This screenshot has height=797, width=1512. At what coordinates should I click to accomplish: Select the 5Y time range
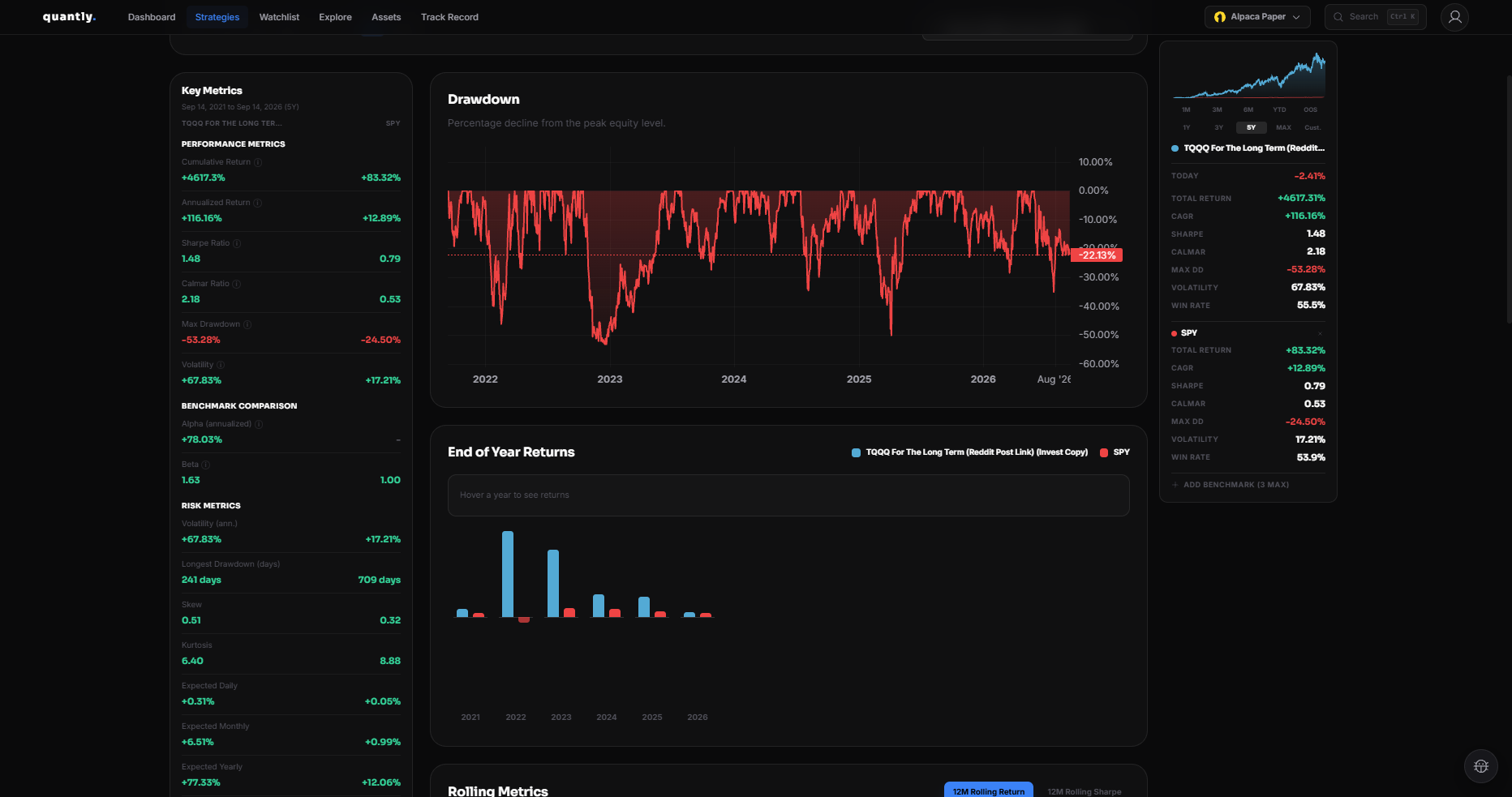tap(1251, 127)
